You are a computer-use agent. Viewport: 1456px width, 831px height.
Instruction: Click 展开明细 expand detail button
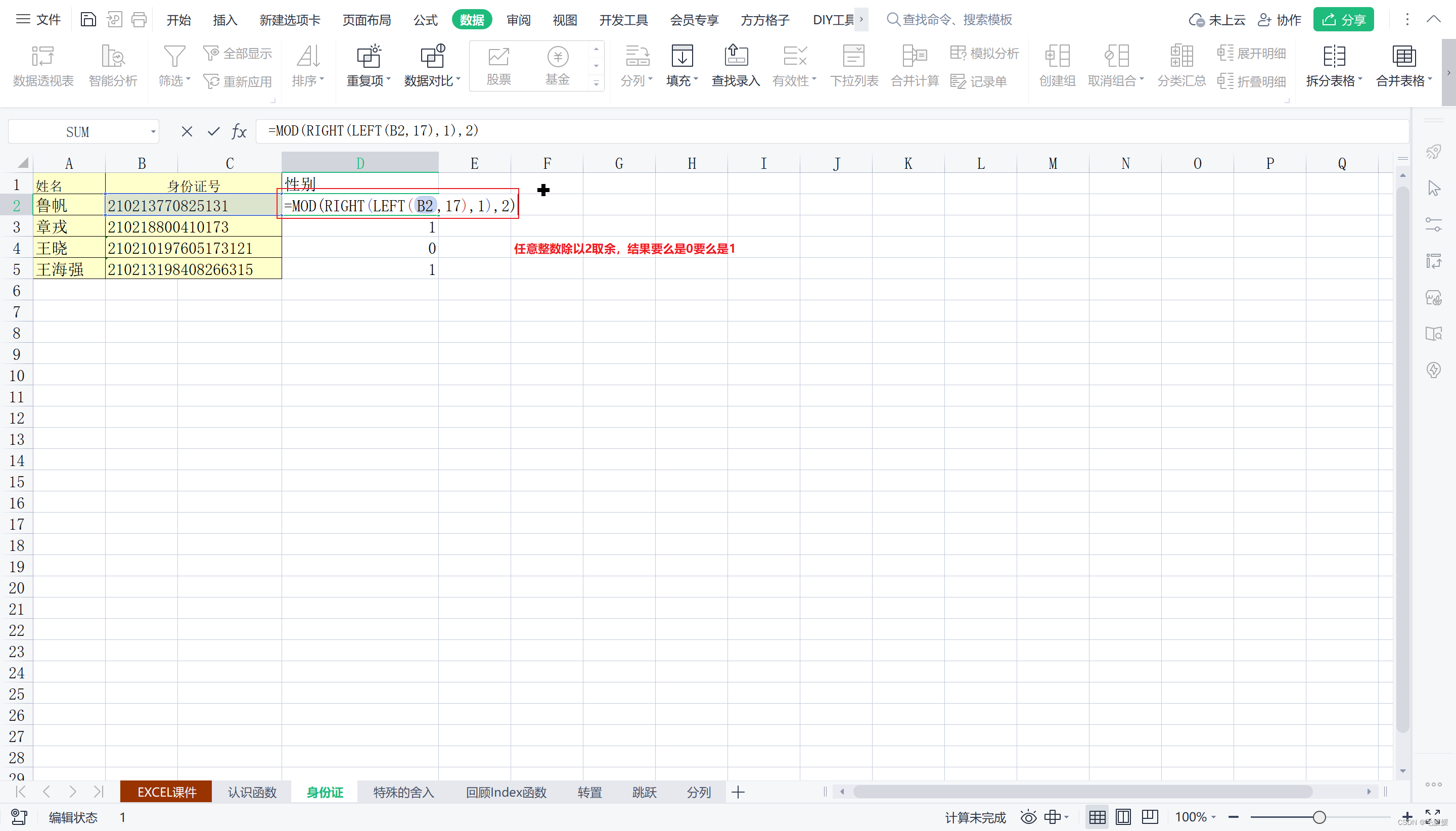pyautogui.click(x=1251, y=54)
